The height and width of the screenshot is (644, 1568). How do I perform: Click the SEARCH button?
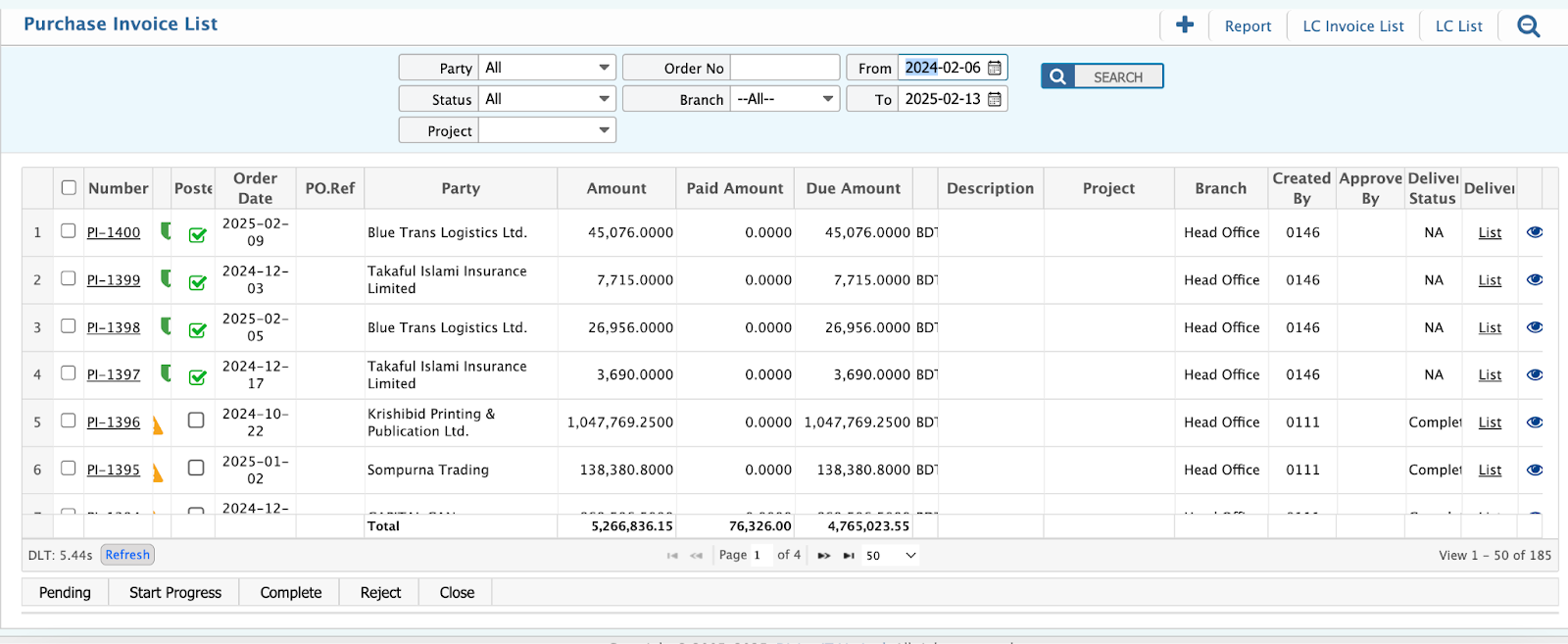pyautogui.click(x=1102, y=76)
